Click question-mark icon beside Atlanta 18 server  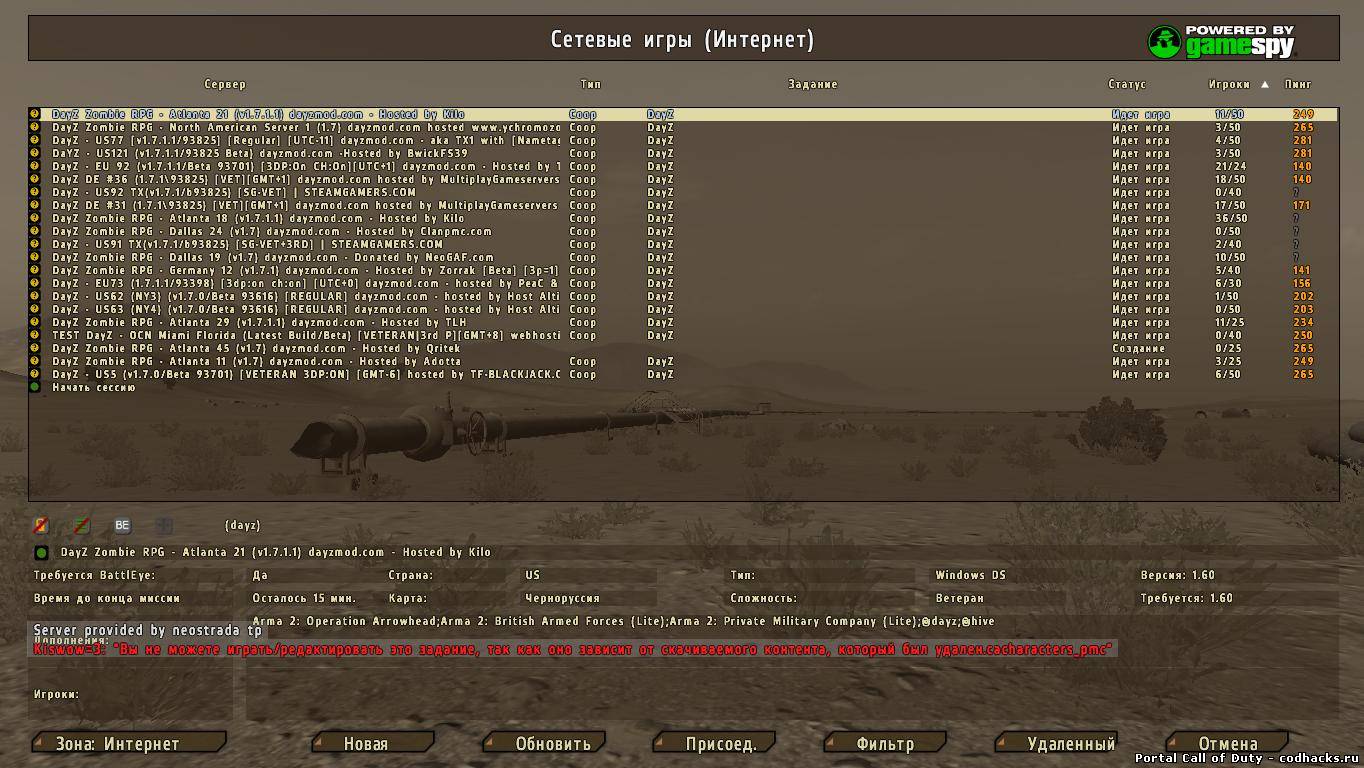[x=35, y=219]
